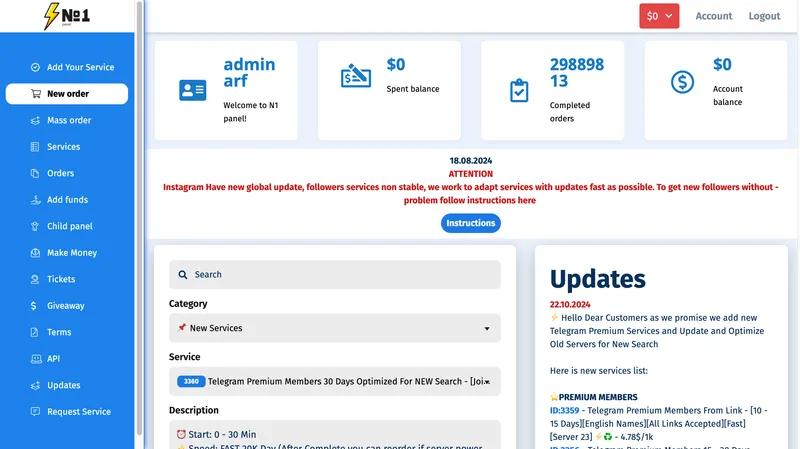Open the Service selection dropdown
The width and height of the screenshot is (800, 449).
(334, 381)
